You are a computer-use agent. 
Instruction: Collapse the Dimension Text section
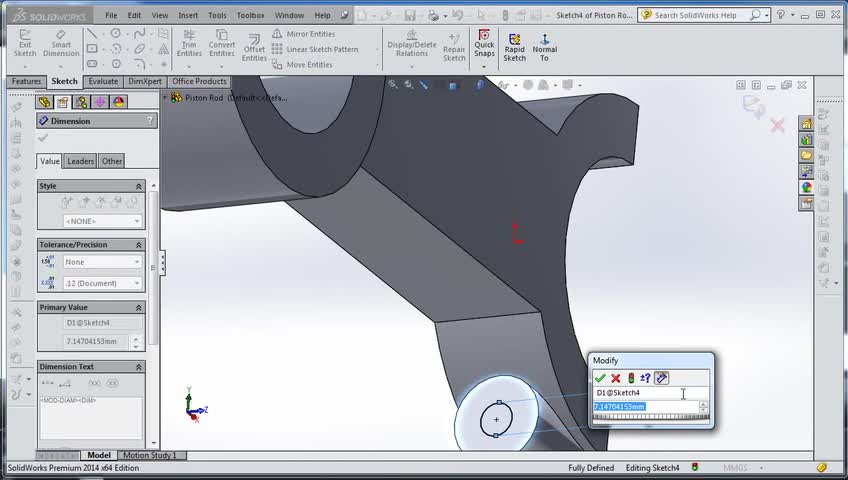(x=138, y=367)
